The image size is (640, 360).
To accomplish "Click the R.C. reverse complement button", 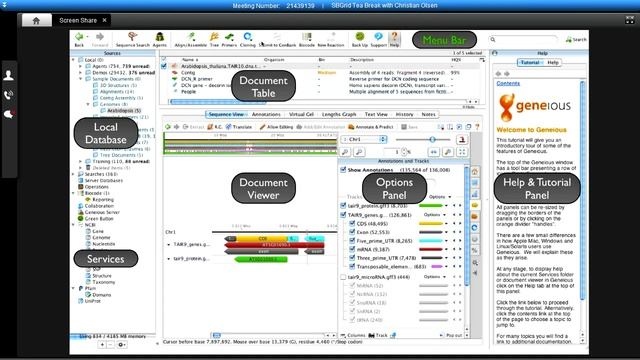I will coord(215,127).
